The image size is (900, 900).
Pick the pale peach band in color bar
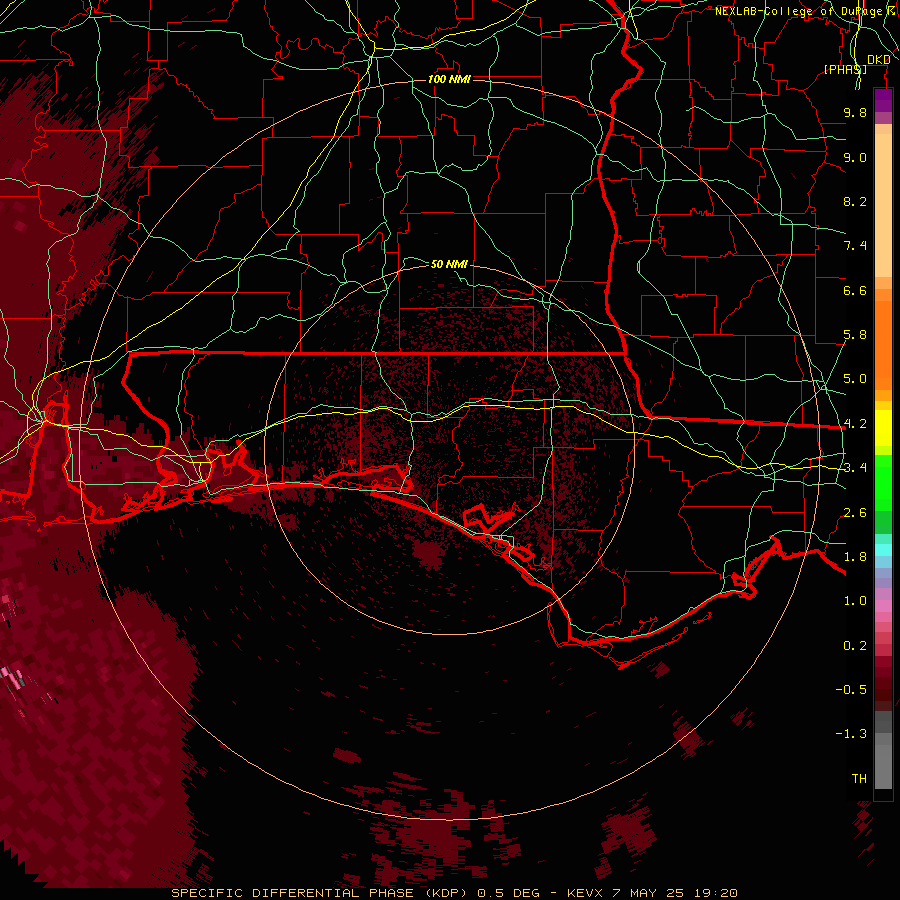click(883, 205)
